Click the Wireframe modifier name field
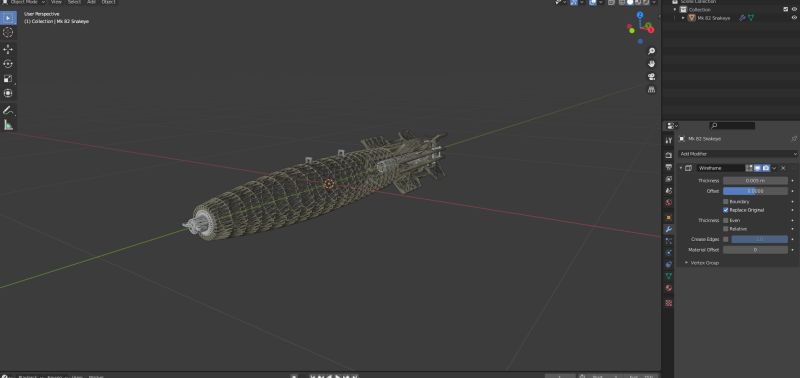This screenshot has height=378, width=800. point(720,168)
